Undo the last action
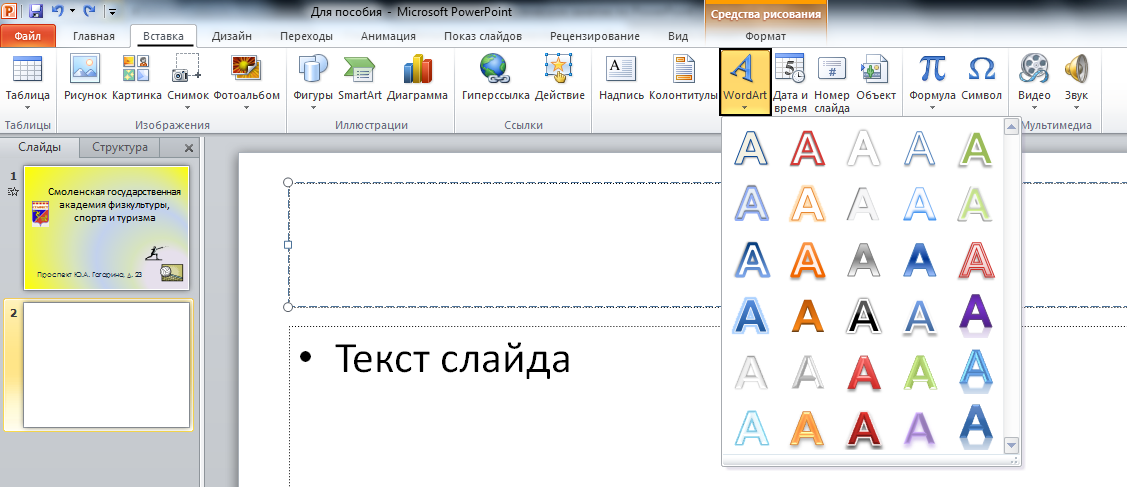The height and width of the screenshot is (487, 1127). pyautogui.click(x=58, y=11)
